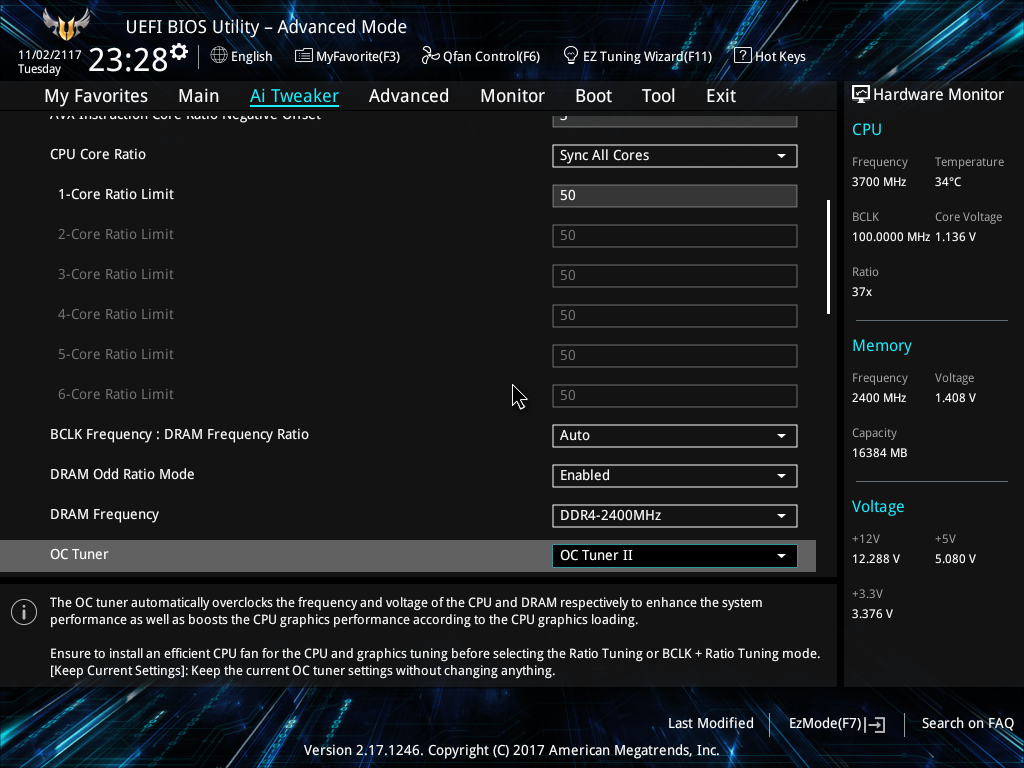Click the EzMode(F7) exit arrow icon
Viewport: 1024px width, 768px height.
(876, 724)
